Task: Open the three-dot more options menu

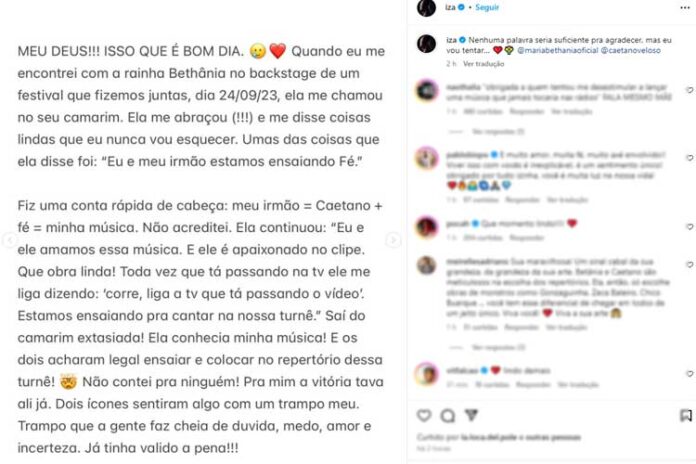Action: click(685, 8)
